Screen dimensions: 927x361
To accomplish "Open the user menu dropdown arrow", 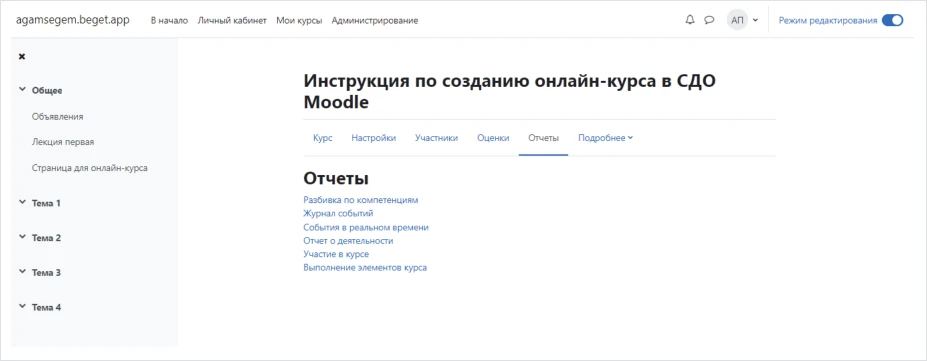I will coord(756,21).
